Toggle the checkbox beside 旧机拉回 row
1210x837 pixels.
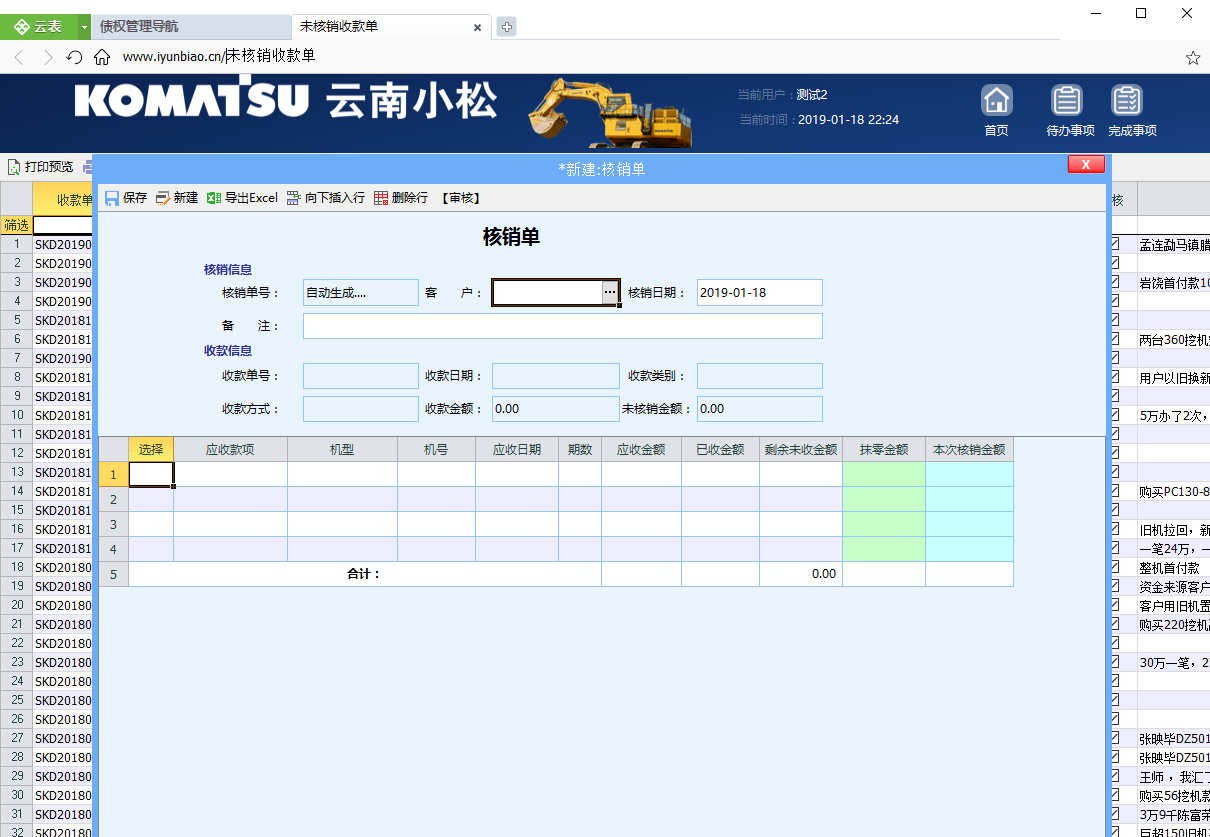tap(1115, 529)
